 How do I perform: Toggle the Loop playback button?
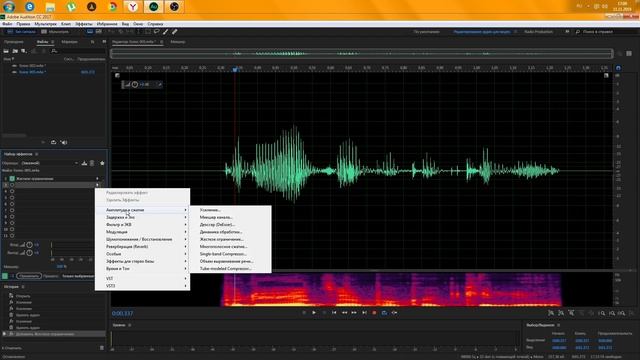[x=384, y=313]
